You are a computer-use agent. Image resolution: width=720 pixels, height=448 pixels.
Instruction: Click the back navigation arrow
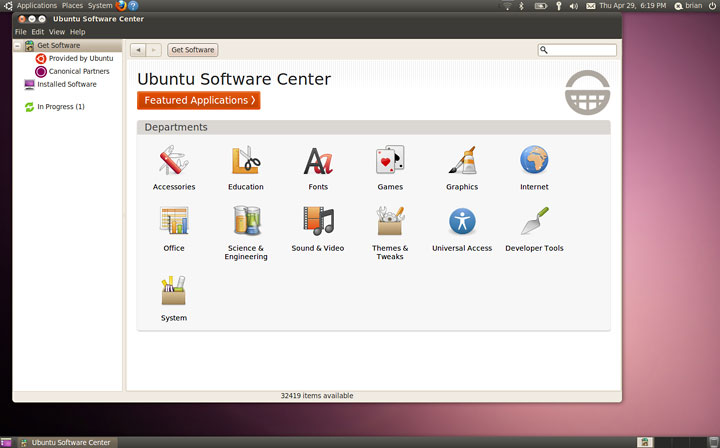138,50
